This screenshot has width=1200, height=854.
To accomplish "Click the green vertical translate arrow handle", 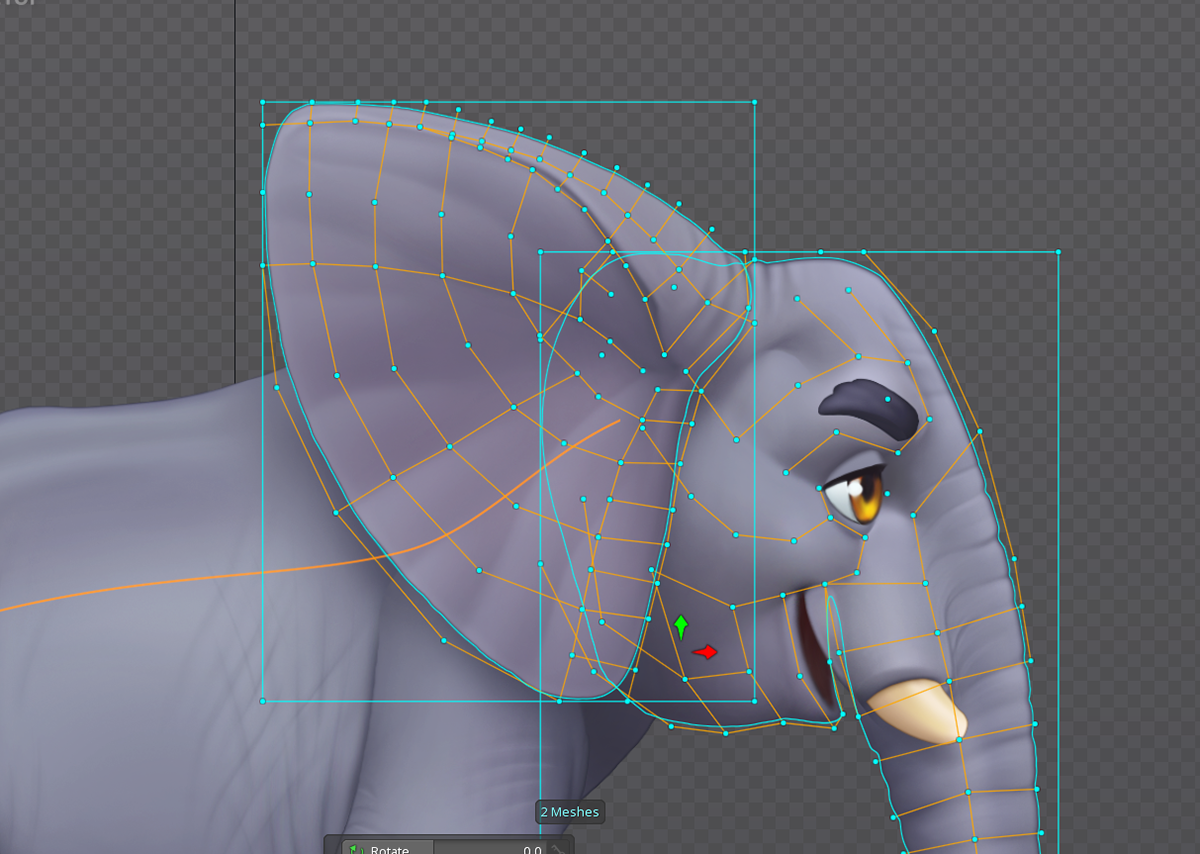I will click(x=681, y=627).
